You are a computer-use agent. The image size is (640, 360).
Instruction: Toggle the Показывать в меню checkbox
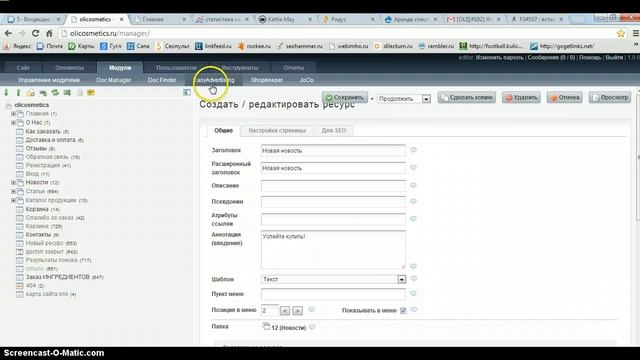coord(403,311)
